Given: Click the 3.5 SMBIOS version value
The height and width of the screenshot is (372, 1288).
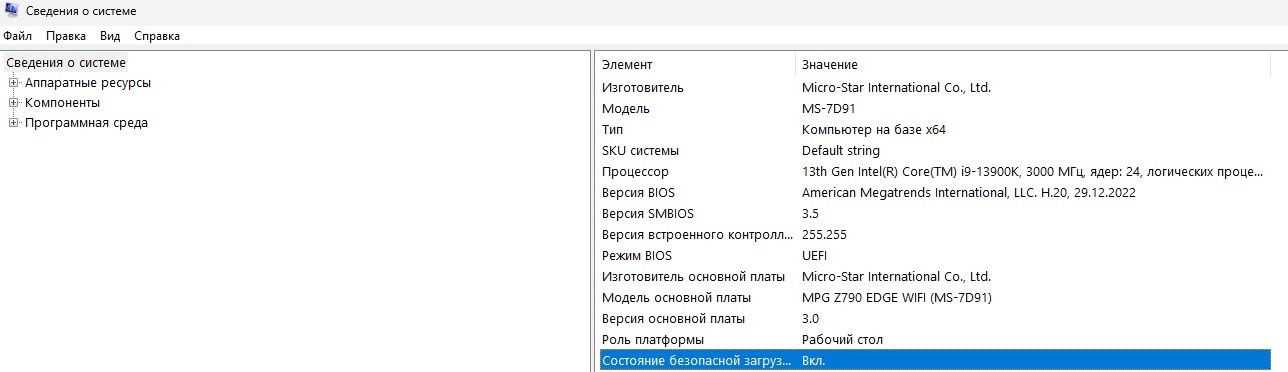Looking at the screenshot, I should coord(811,213).
